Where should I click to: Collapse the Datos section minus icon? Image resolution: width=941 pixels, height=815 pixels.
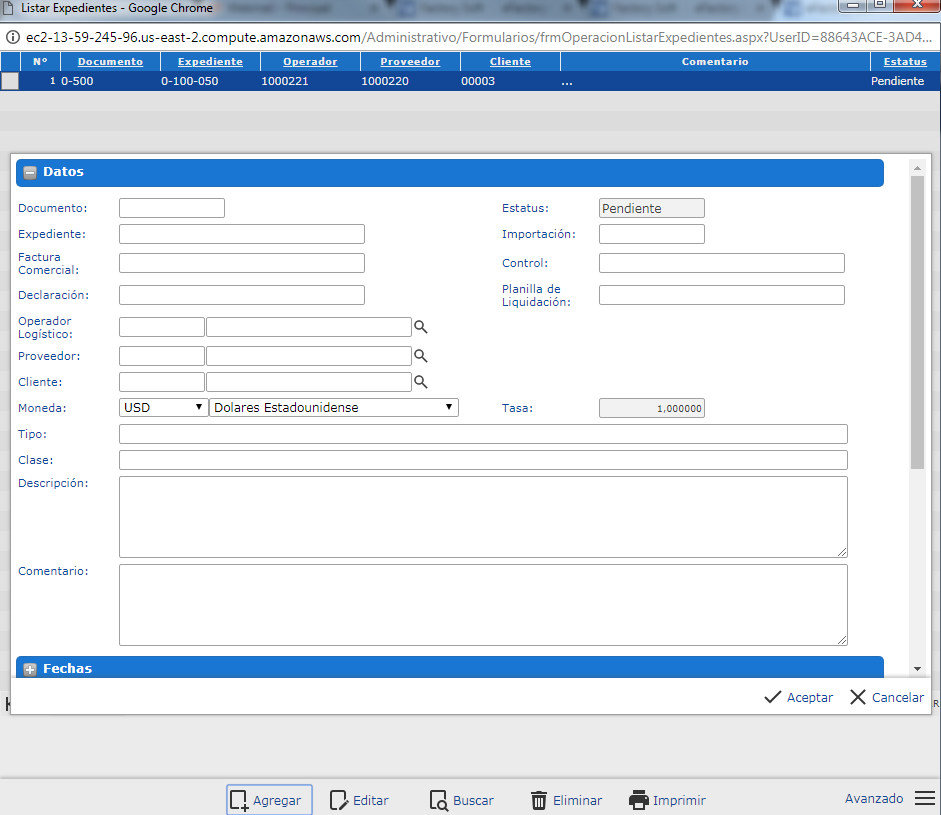pyautogui.click(x=29, y=173)
